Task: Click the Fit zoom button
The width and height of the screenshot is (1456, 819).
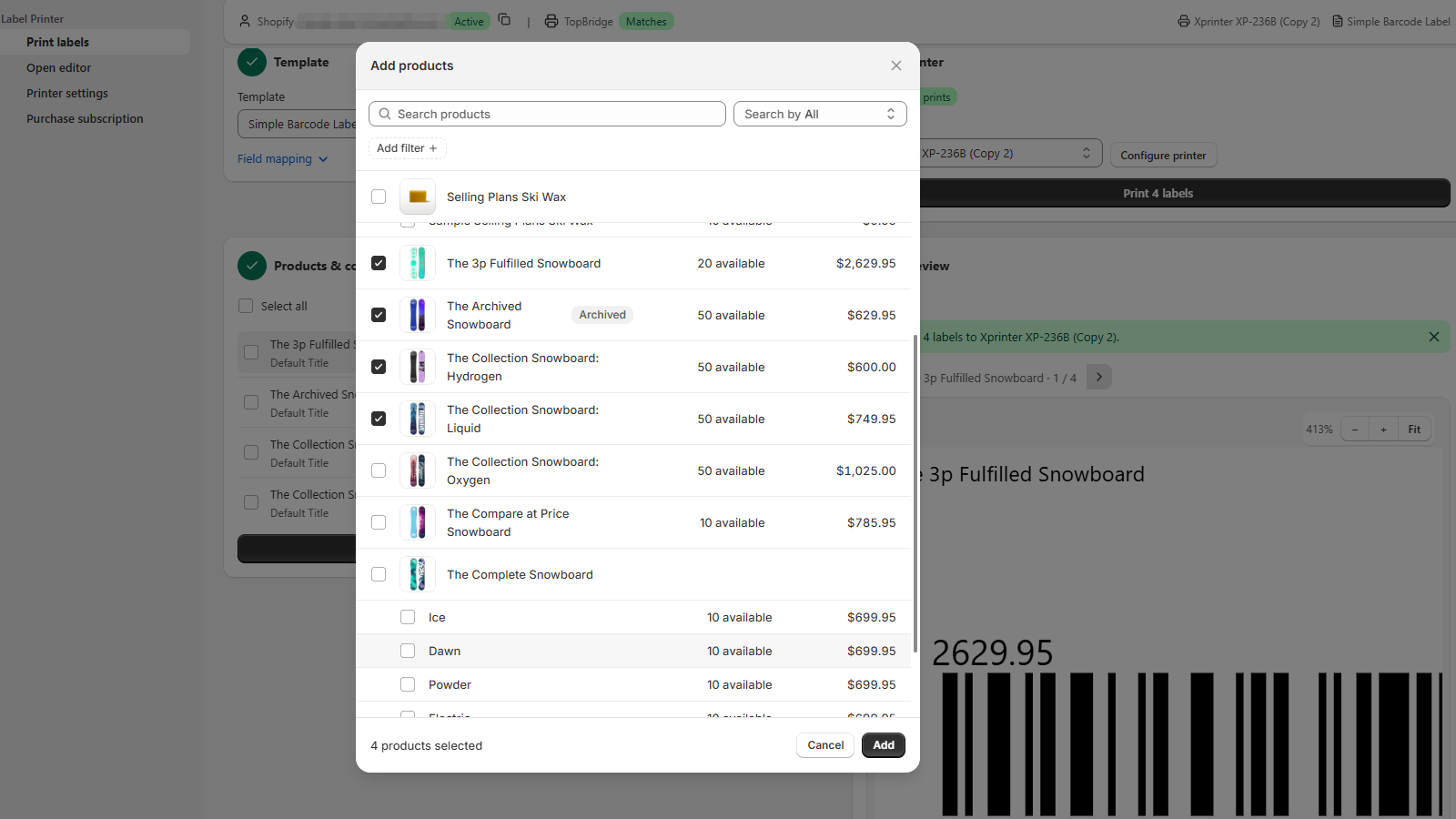Action: click(1414, 430)
